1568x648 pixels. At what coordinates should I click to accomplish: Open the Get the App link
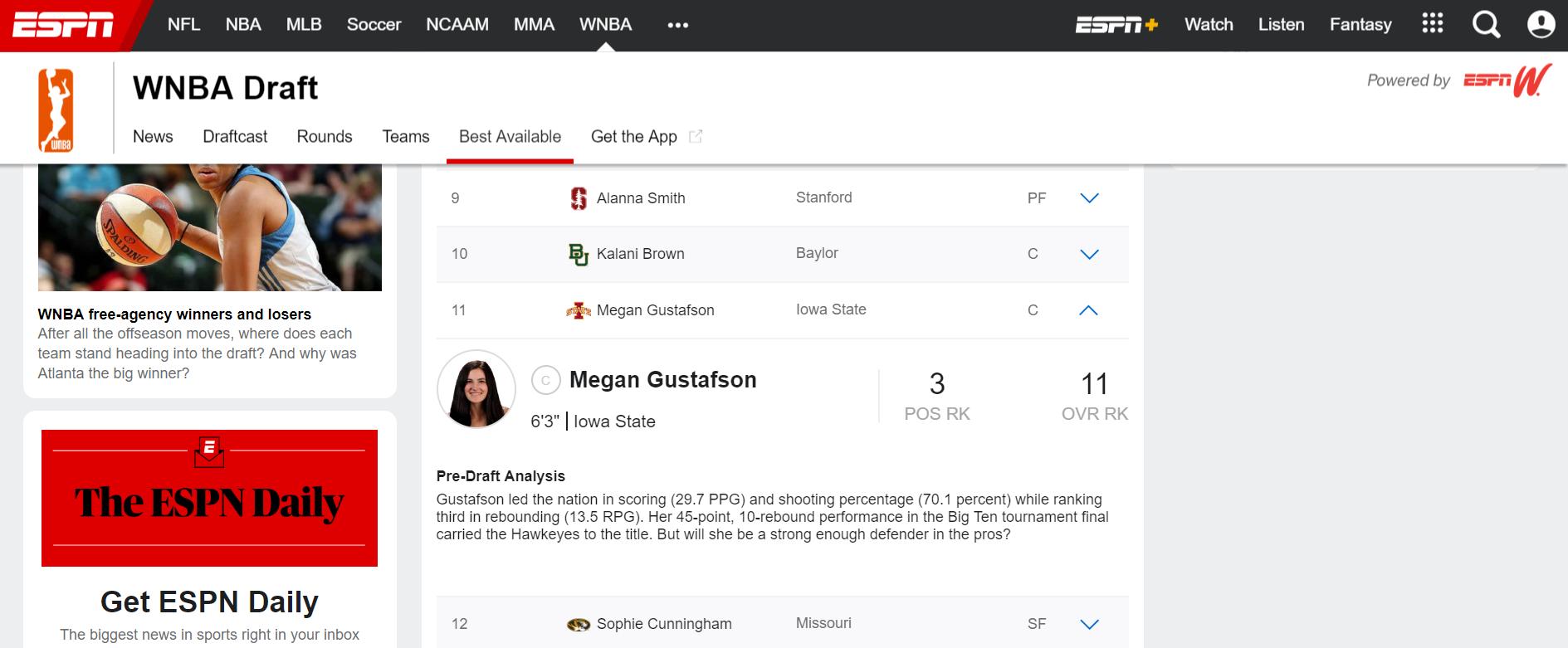[x=647, y=137]
